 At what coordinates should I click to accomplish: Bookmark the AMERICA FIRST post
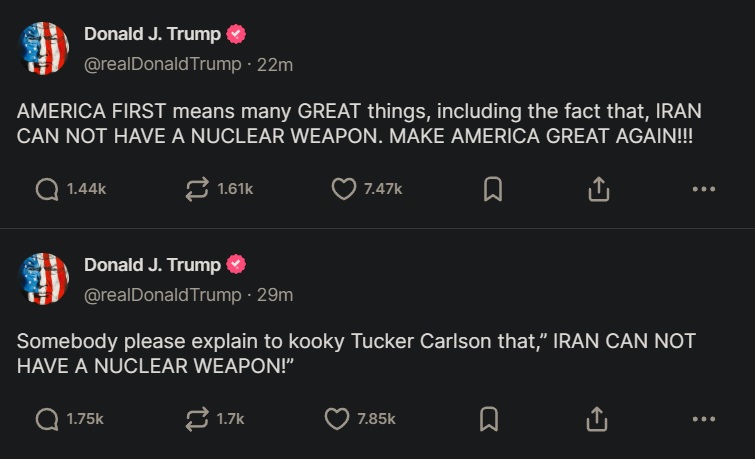click(492, 189)
